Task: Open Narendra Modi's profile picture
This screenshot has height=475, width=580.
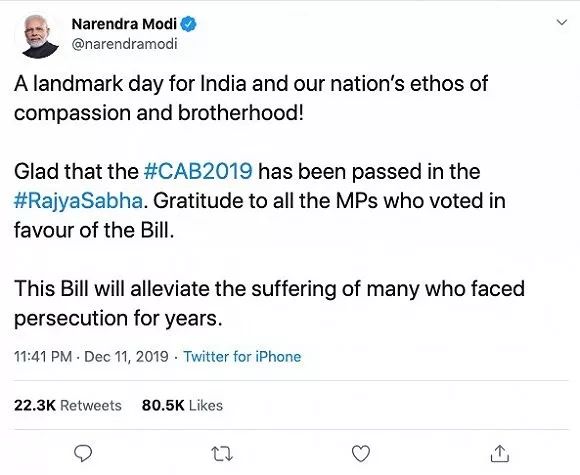Action: coord(38,36)
